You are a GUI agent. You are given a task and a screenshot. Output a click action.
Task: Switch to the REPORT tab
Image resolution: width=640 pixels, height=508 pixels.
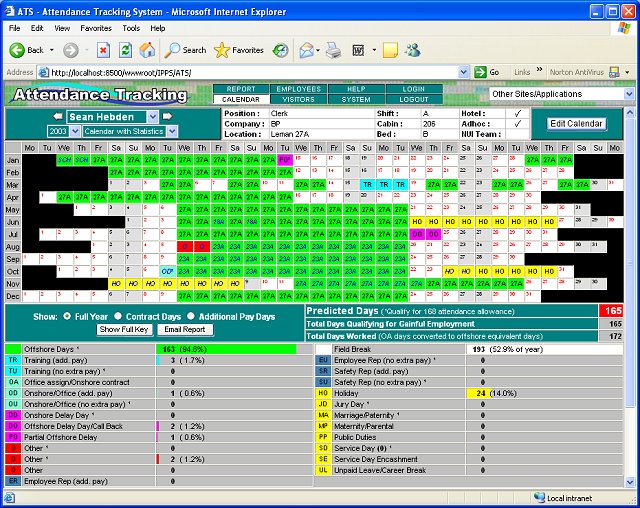point(241,89)
